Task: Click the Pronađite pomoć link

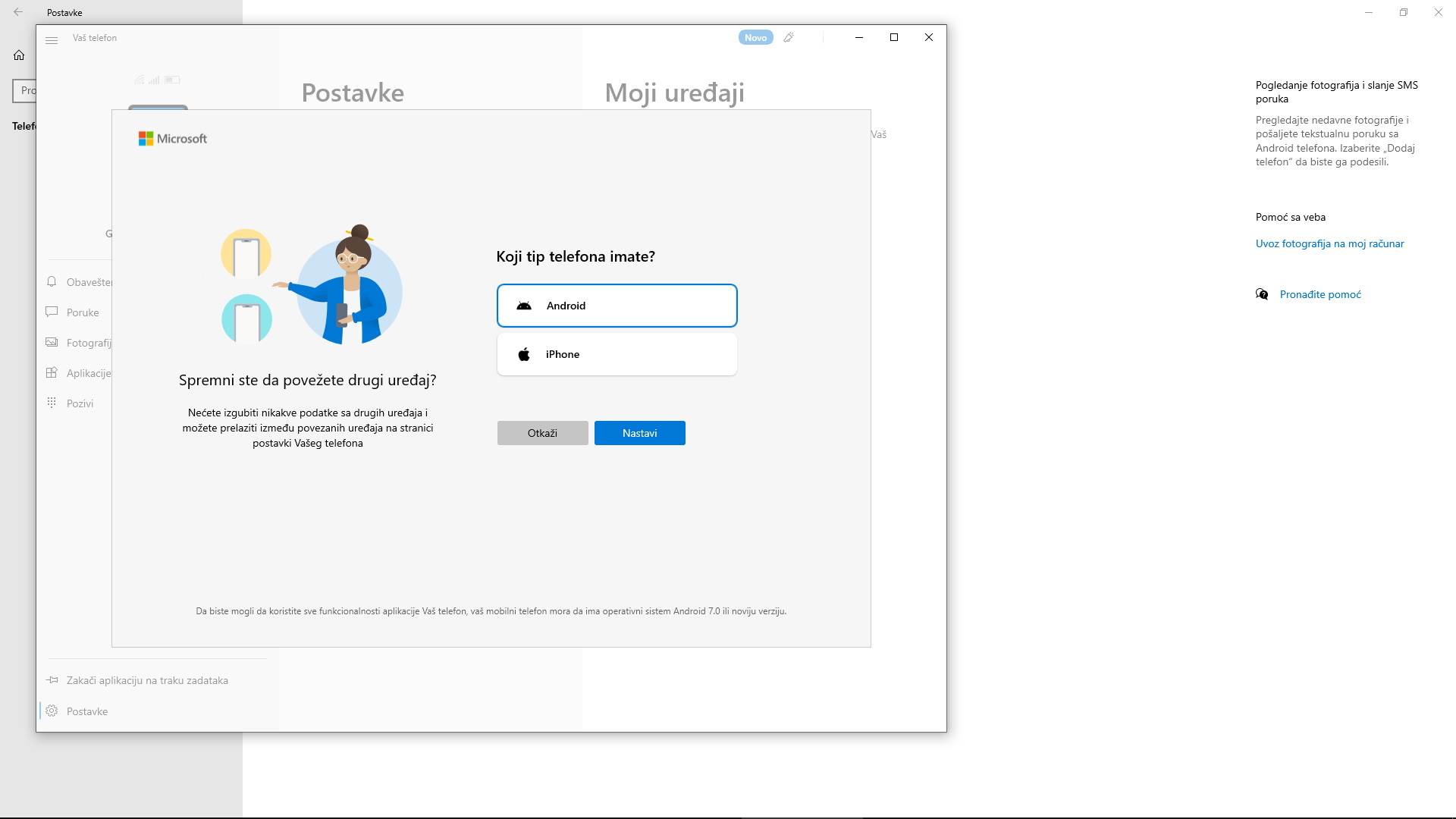Action: click(1319, 294)
